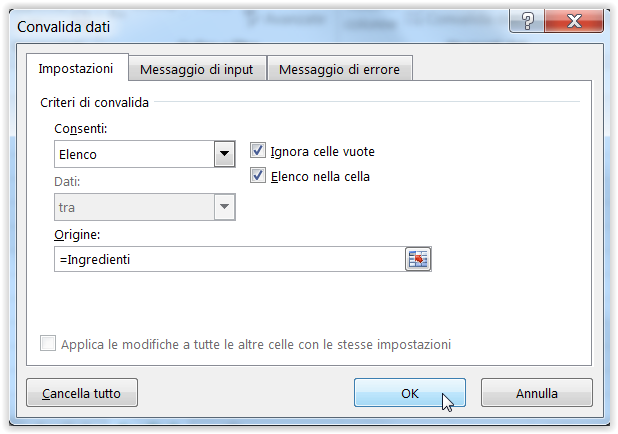This screenshot has height=434, width=618.
Task: Open the Dati dropdown arrow
Action: (x=225, y=207)
